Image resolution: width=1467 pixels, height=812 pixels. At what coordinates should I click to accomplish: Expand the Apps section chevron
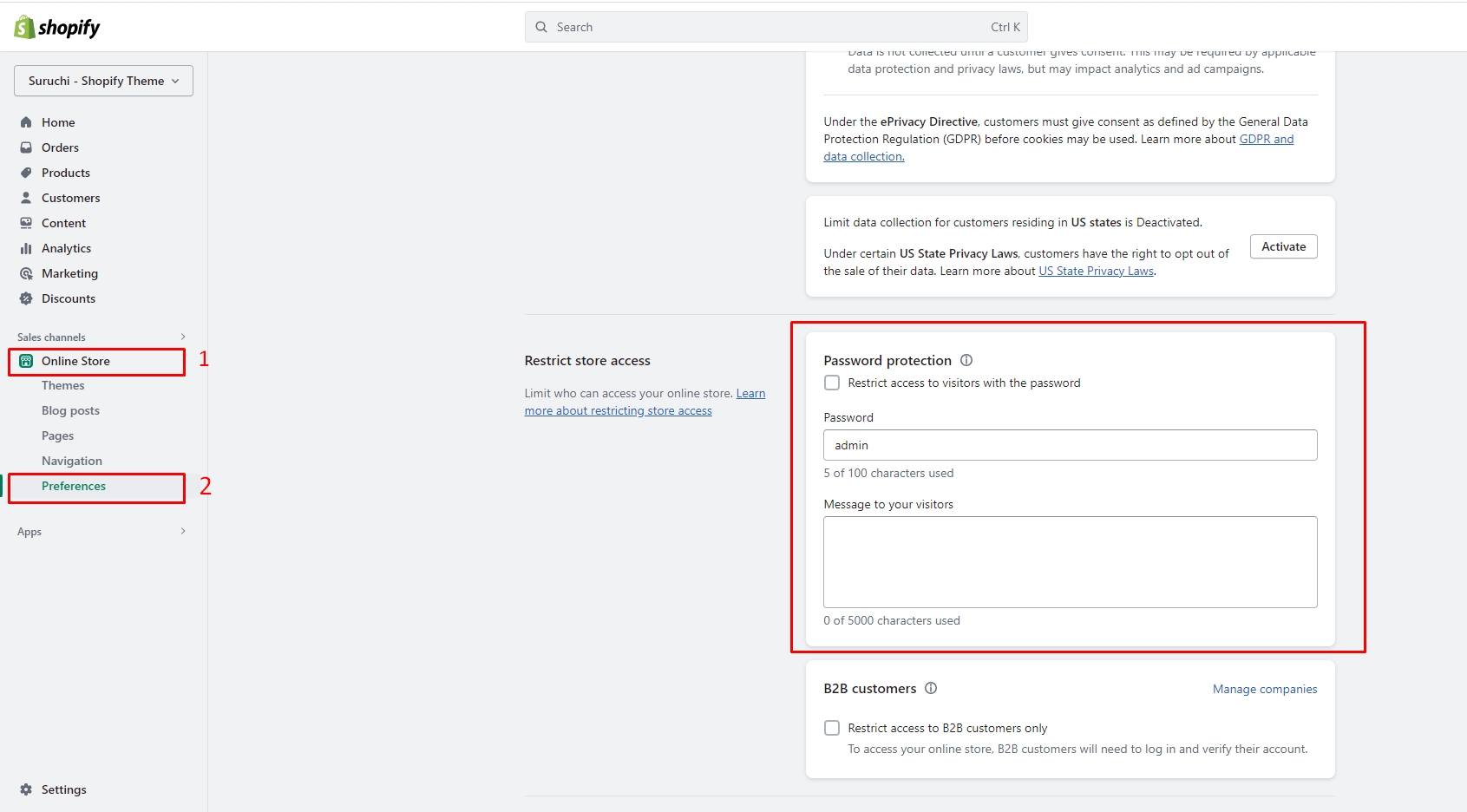(183, 531)
